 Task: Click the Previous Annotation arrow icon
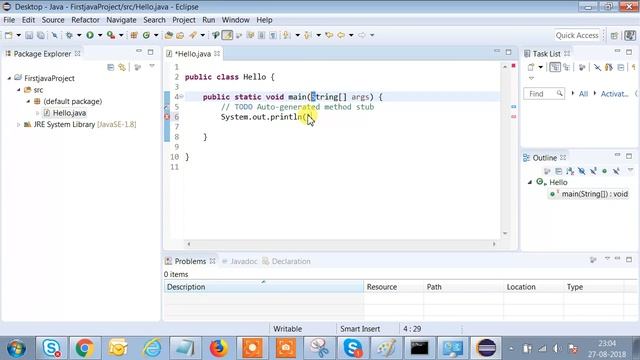pos(308,36)
